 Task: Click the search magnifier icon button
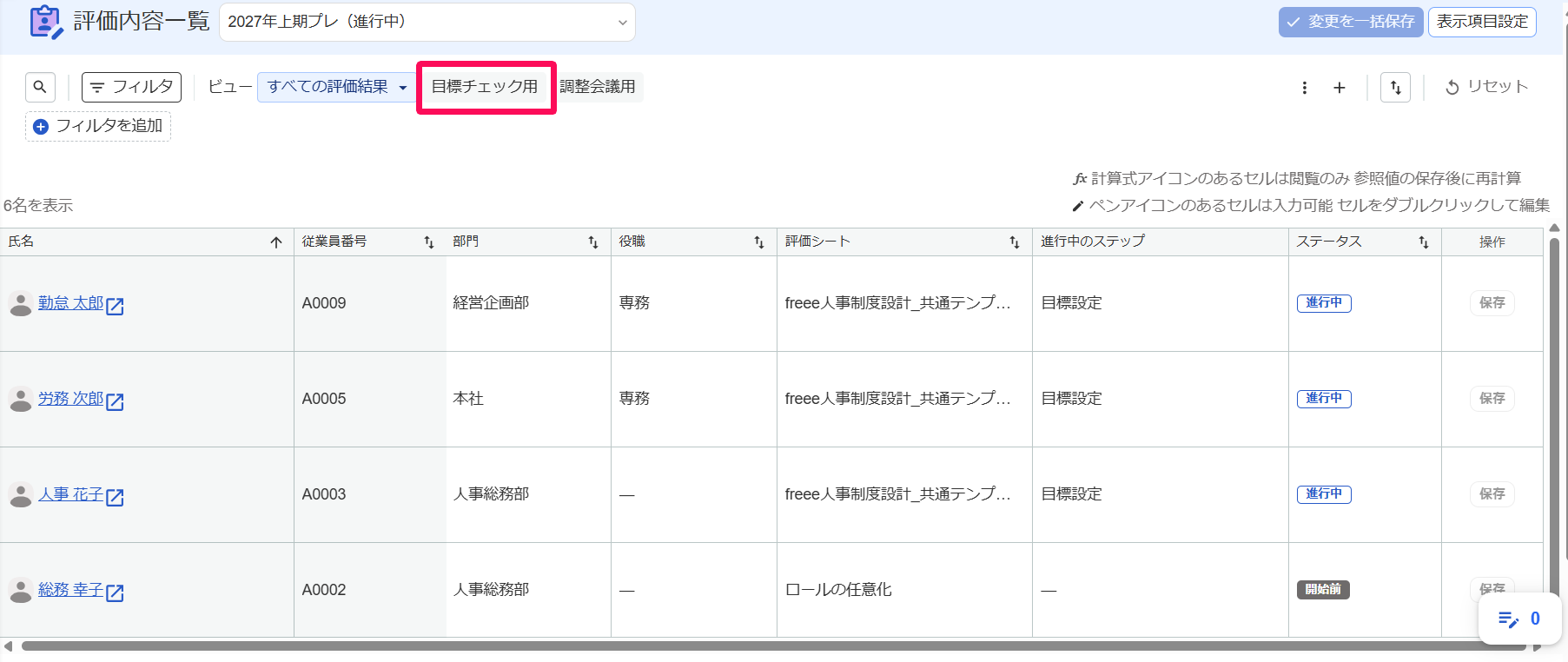40,87
